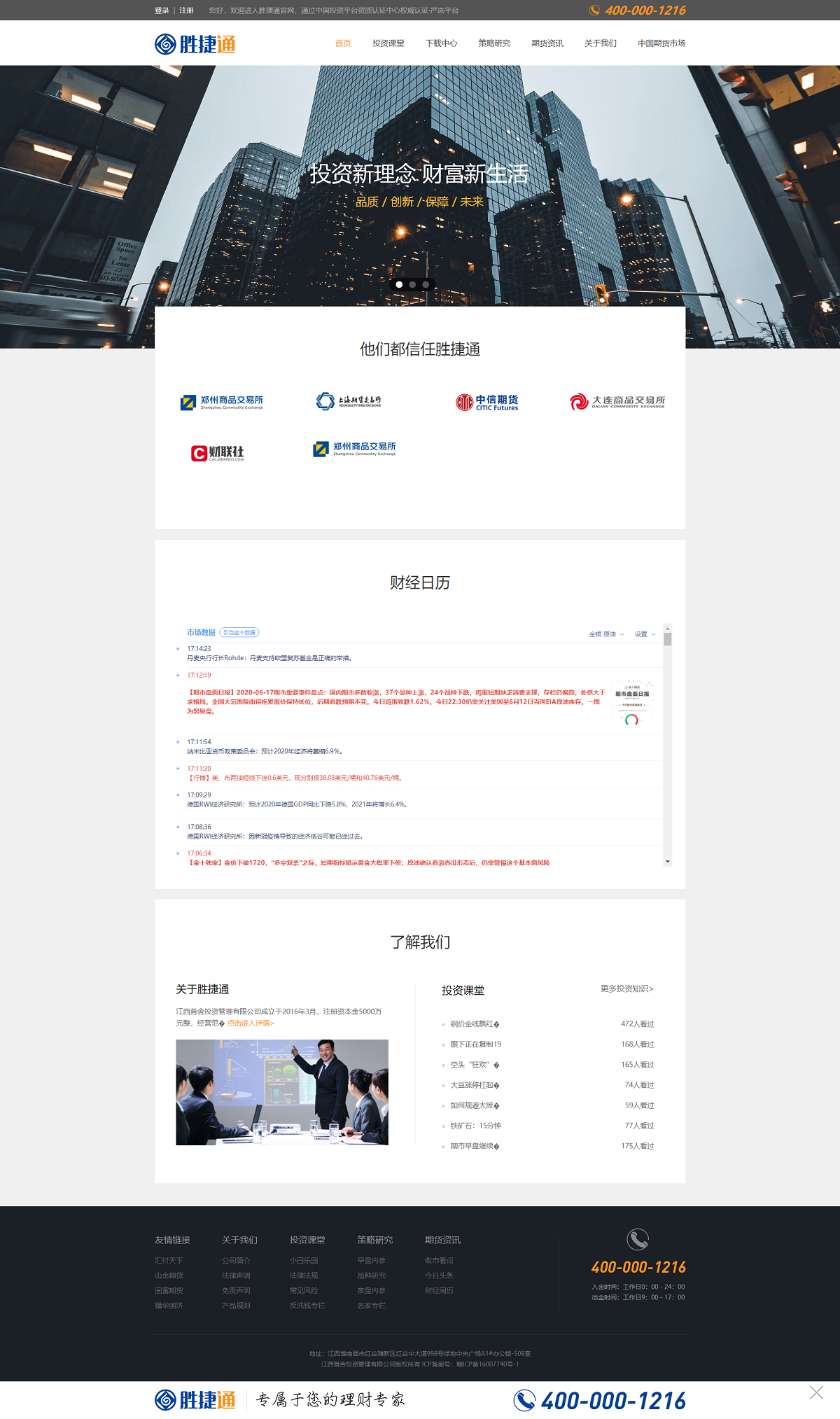The width and height of the screenshot is (840, 1419).
Task: Click the 点击进入详情 link
Action: point(251,1023)
